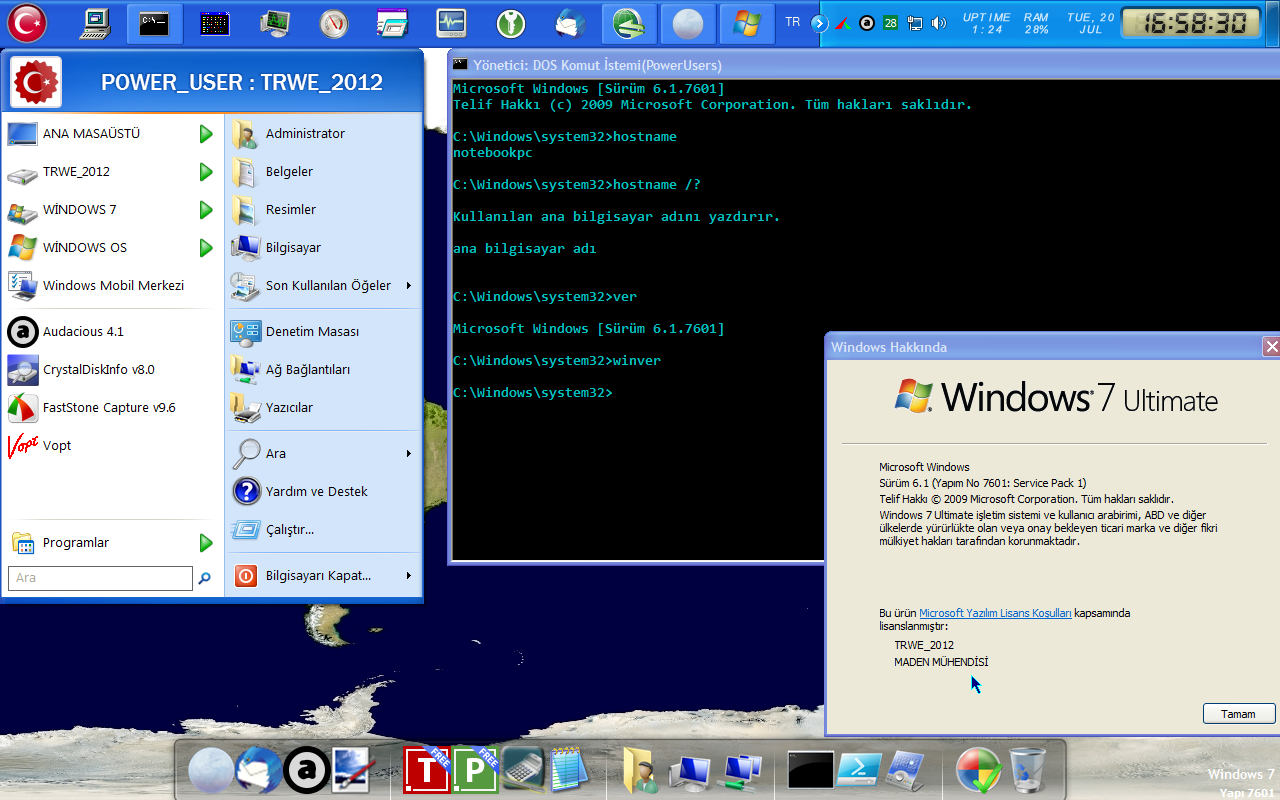Launch PowerShell from the dock
The width and height of the screenshot is (1280, 800).
(x=859, y=770)
